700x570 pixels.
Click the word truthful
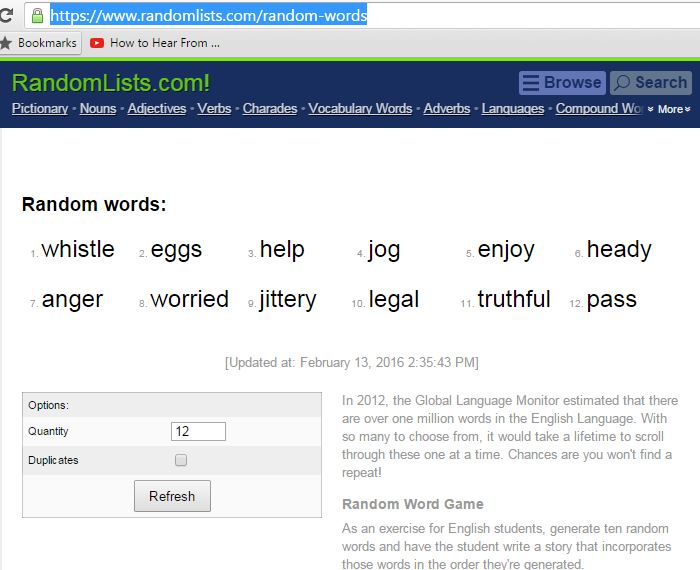[x=513, y=299]
